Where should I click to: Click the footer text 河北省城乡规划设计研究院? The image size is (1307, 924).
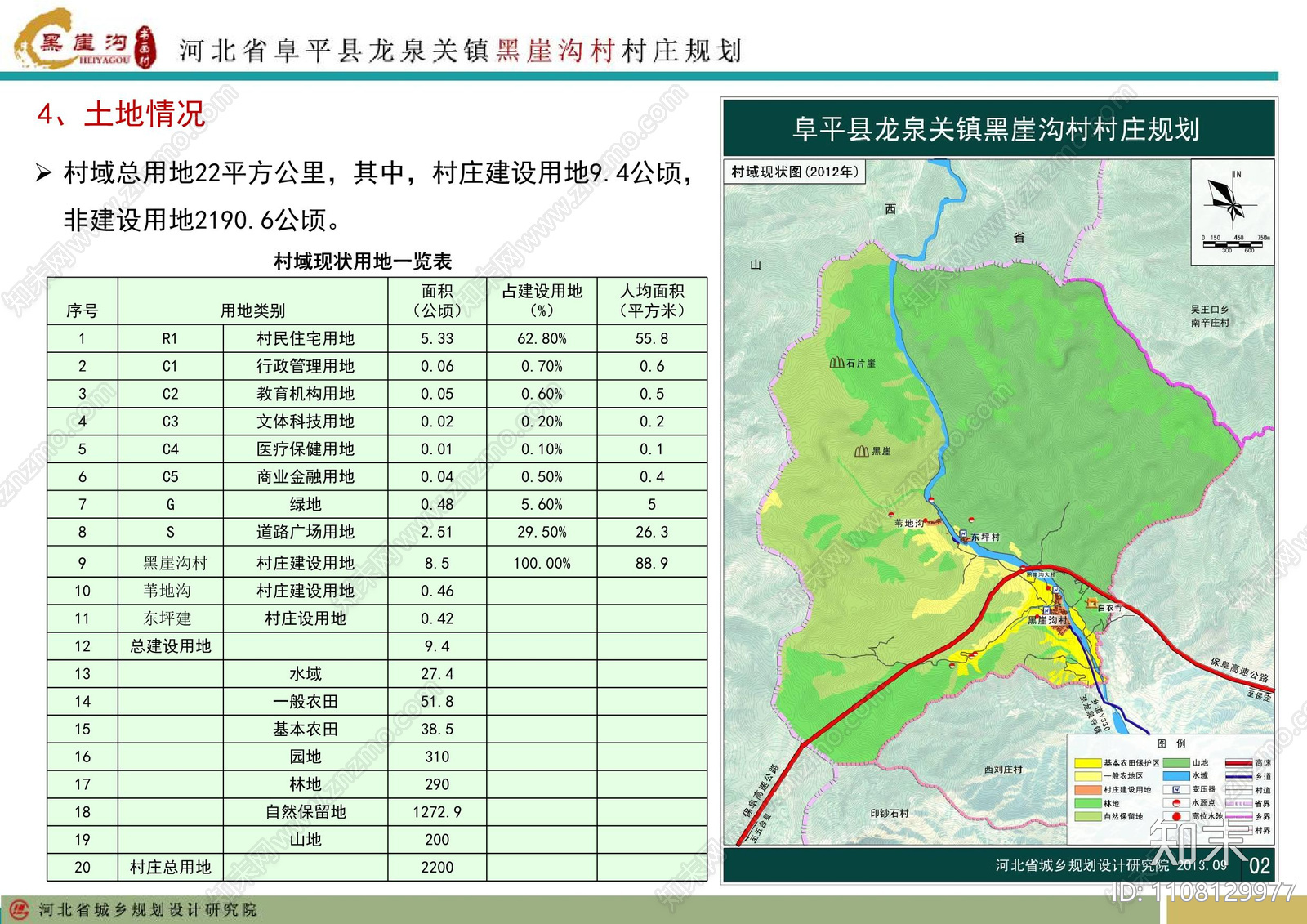pos(147,909)
